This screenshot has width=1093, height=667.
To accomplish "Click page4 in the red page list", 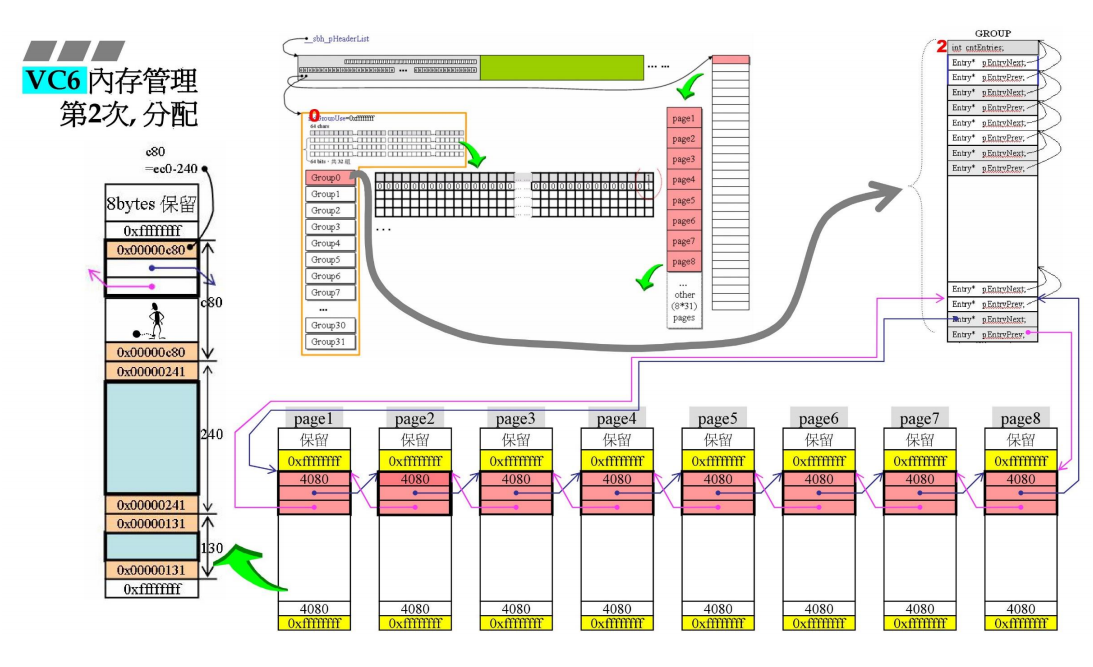I will point(684,180).
